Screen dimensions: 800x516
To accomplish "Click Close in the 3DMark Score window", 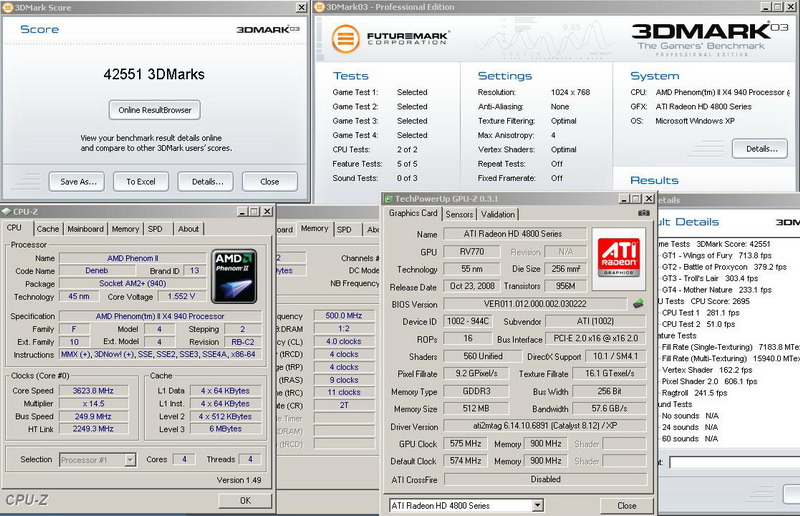I will pos(269,182).
